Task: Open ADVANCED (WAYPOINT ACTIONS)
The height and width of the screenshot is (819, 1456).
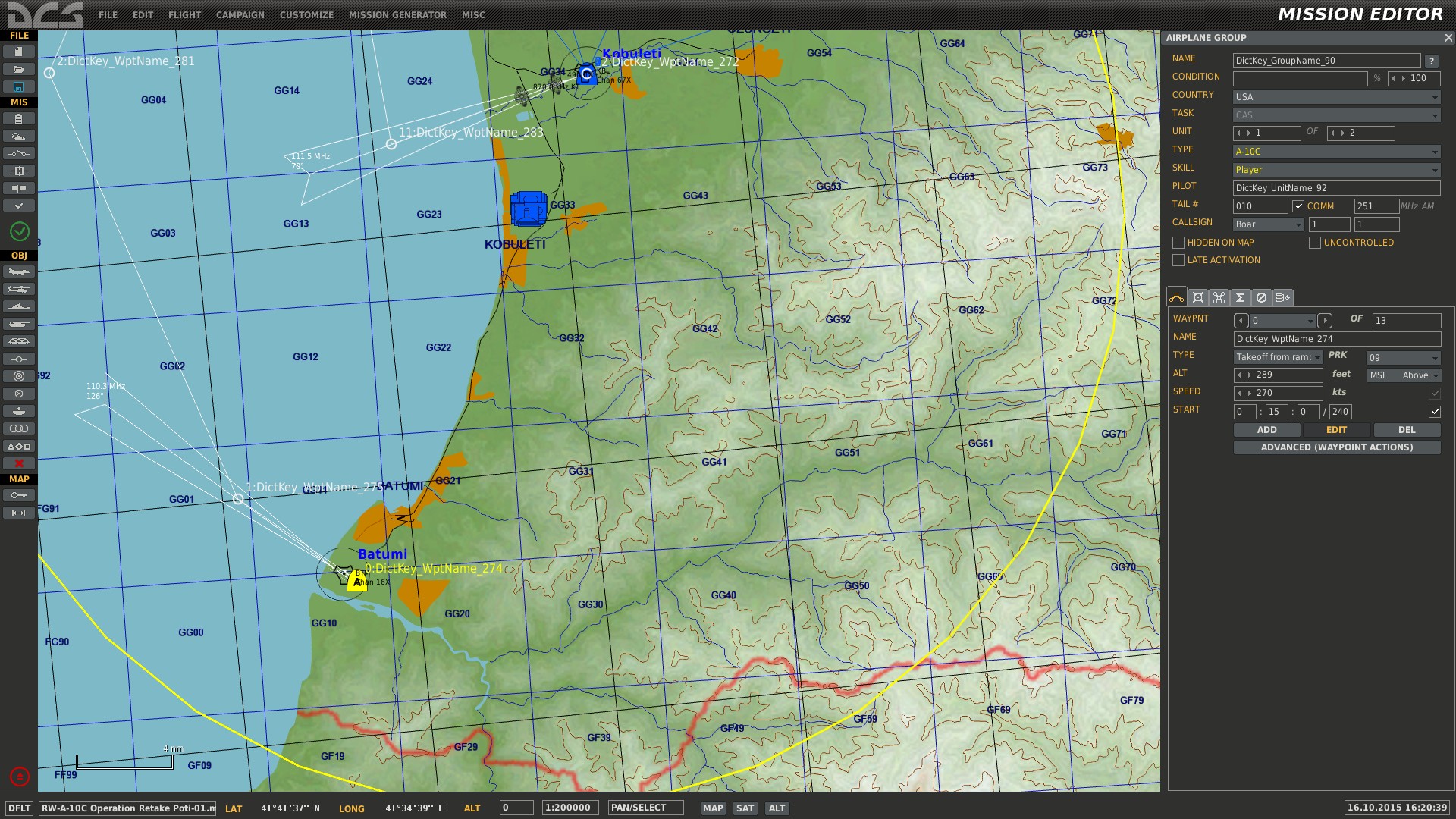Action: 1336,447
